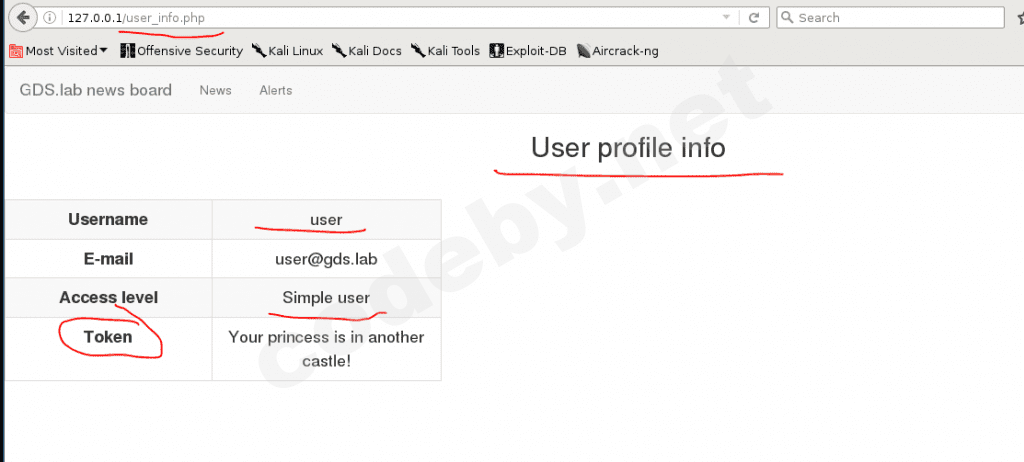Open the Offensive Security bookmark
Image resolution: width=1024 pixels, height=462 pixels.
[182, 50]
